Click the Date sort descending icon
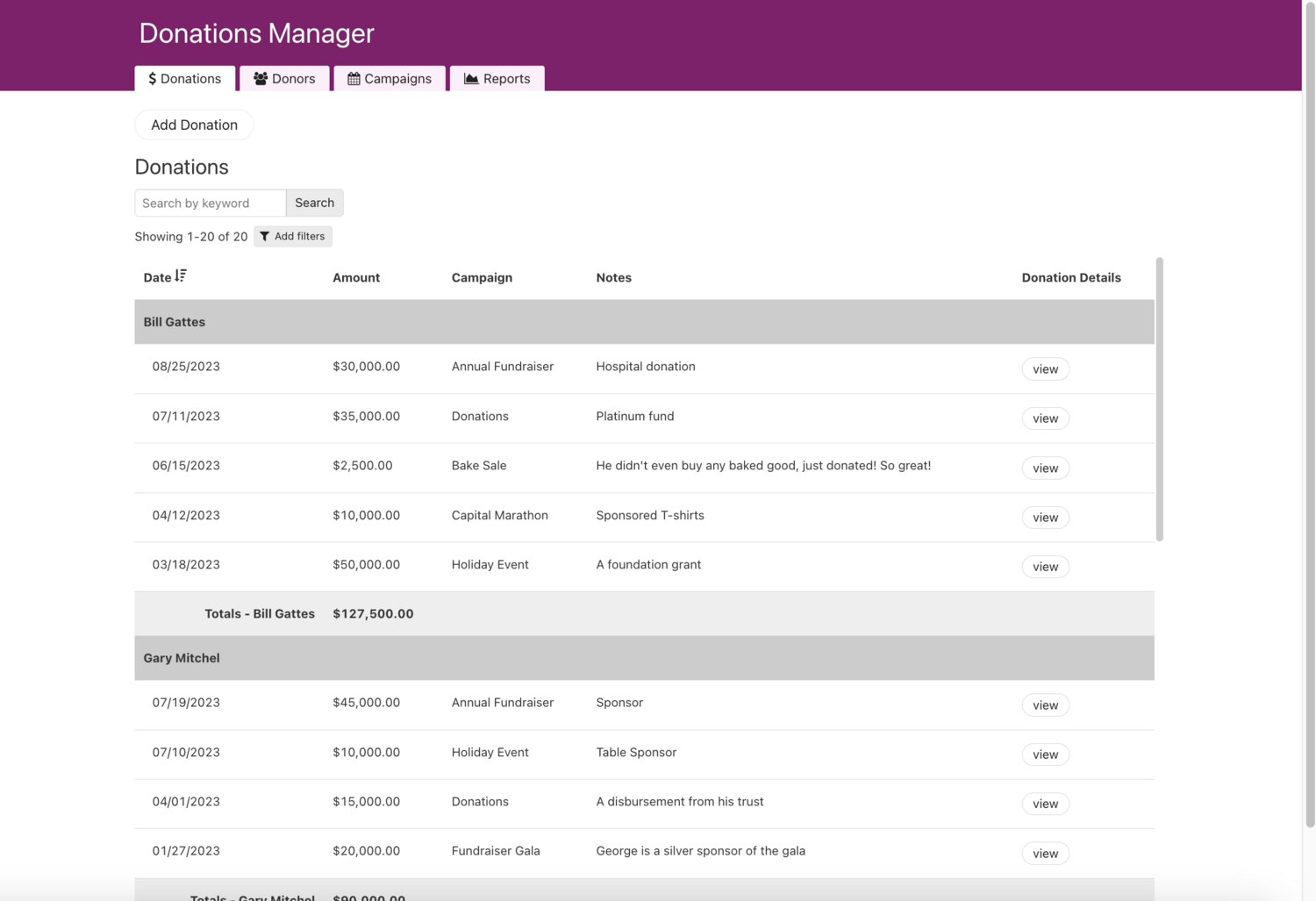1316x901 pixels. pos(181,276)
